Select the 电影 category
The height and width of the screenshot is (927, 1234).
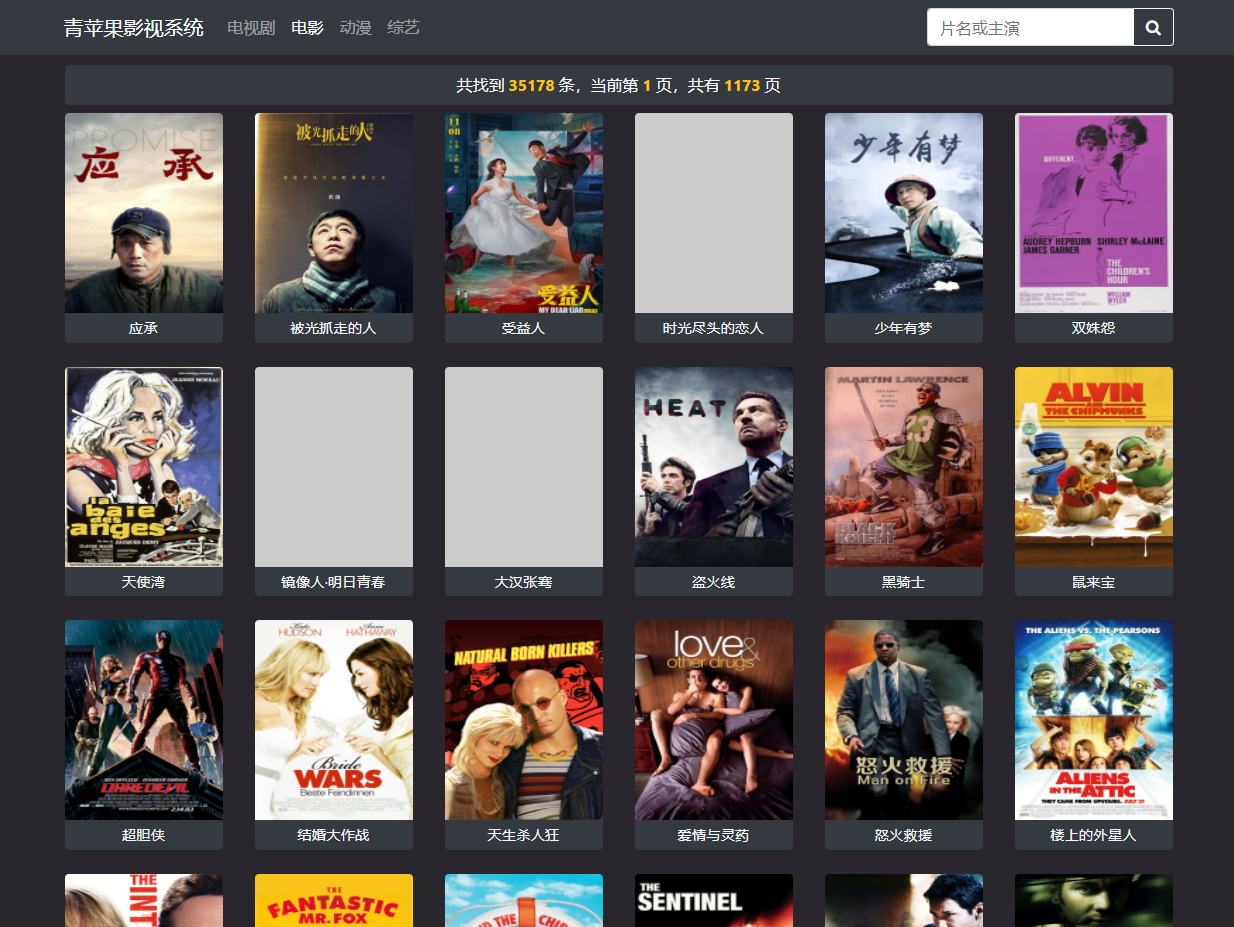[308, 28]
